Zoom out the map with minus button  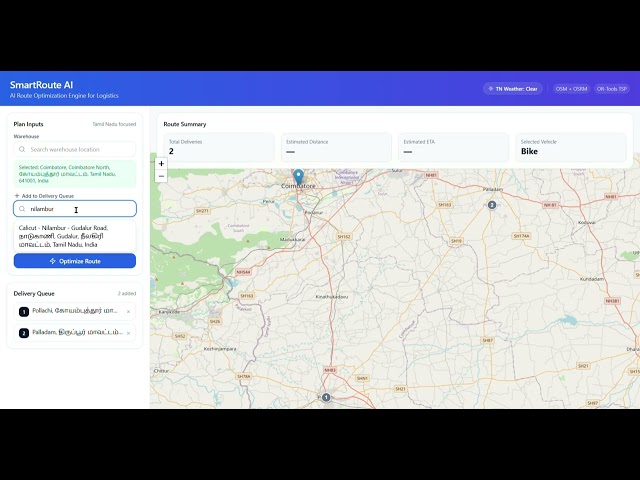click(x=161, y=176)
